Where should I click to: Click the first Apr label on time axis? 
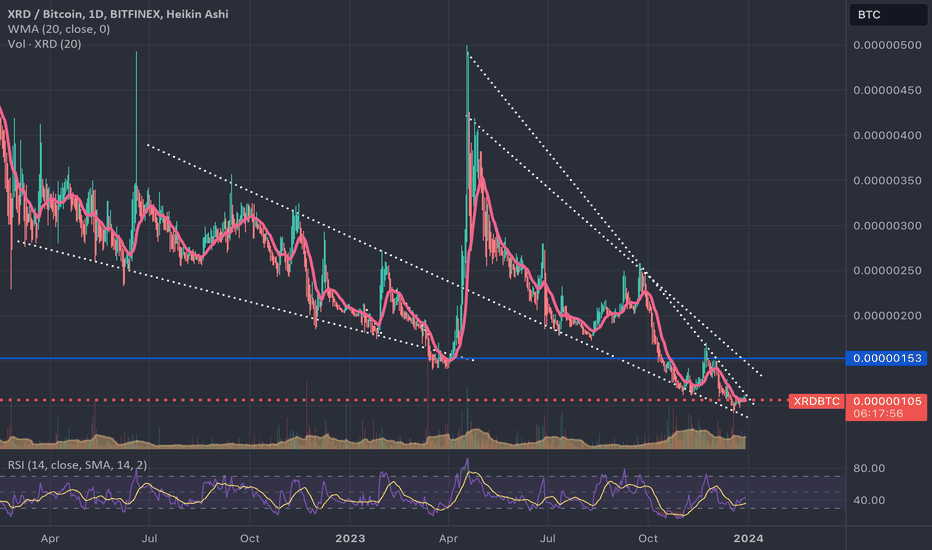coord(50,539)
